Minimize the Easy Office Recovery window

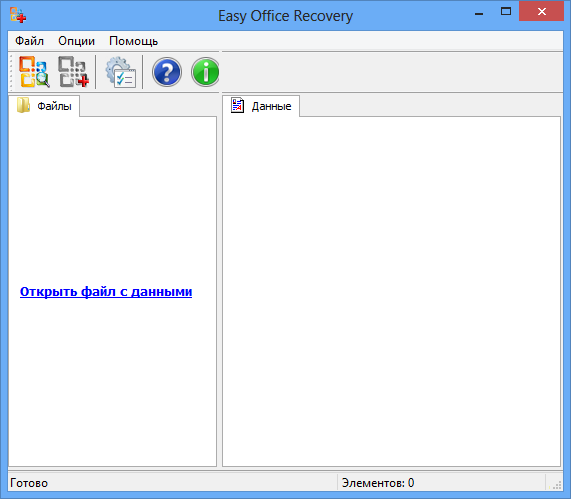[x=479, y=13]
